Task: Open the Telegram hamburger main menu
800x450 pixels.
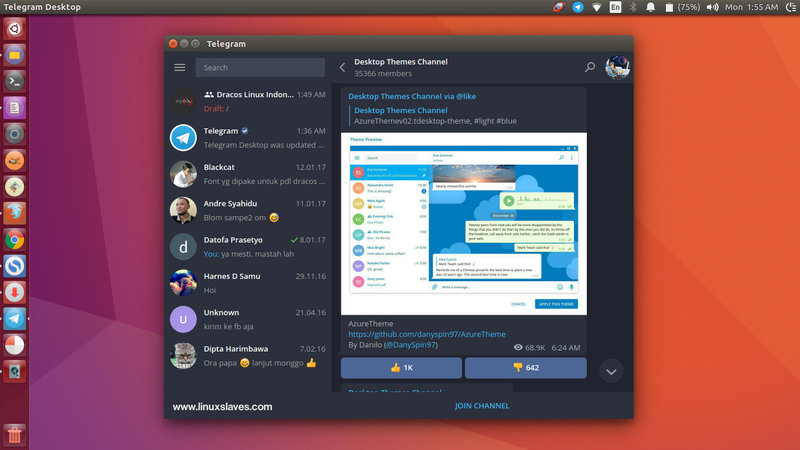Action: tap(180, 67)
